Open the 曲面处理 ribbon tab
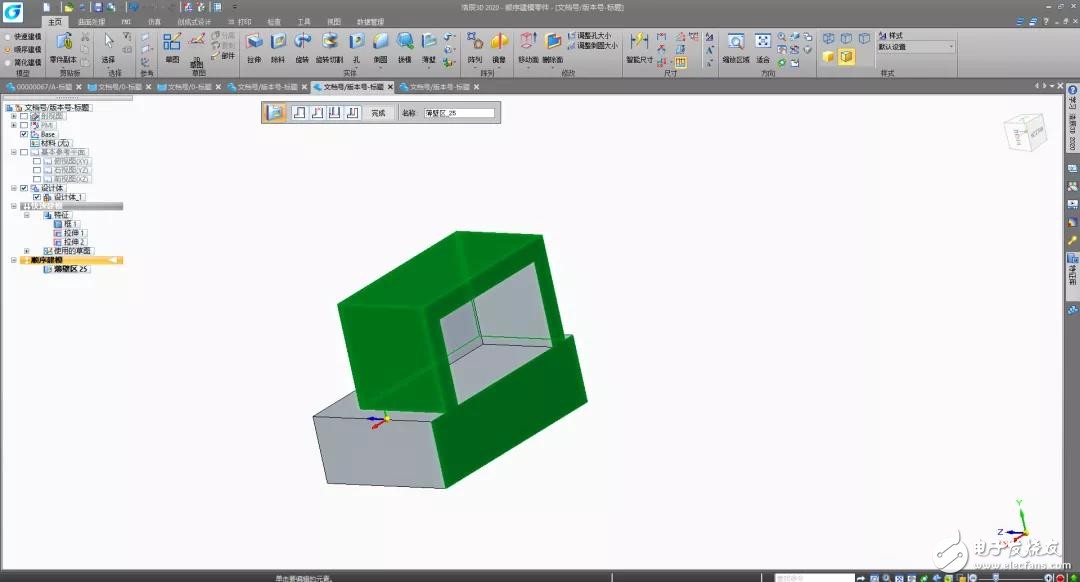 [91, 22]
